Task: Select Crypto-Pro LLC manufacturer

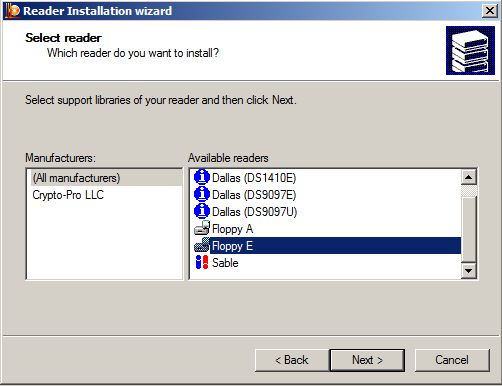Action: tap(68, 195)
